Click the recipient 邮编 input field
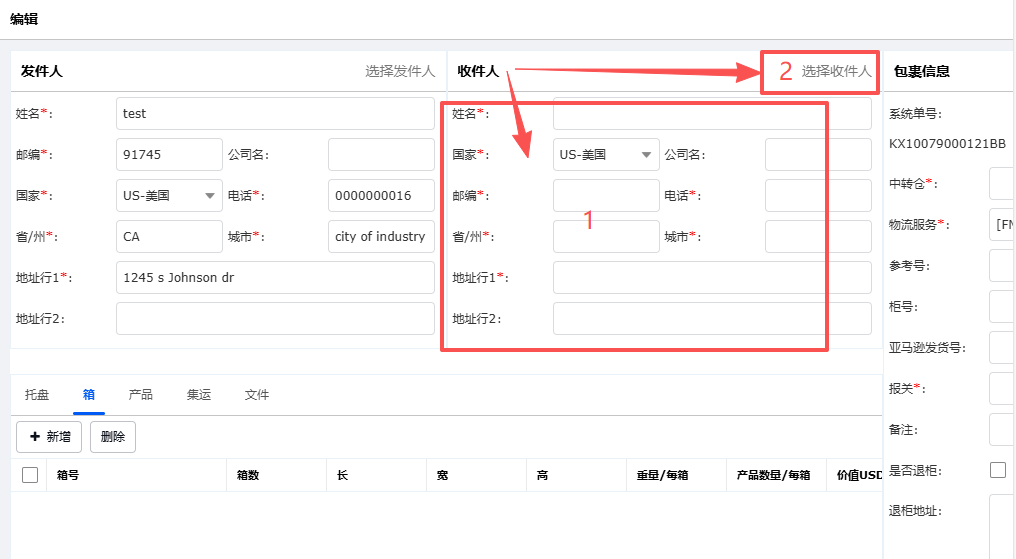Screen dimensions: 1016x559 tap(606, 196)
